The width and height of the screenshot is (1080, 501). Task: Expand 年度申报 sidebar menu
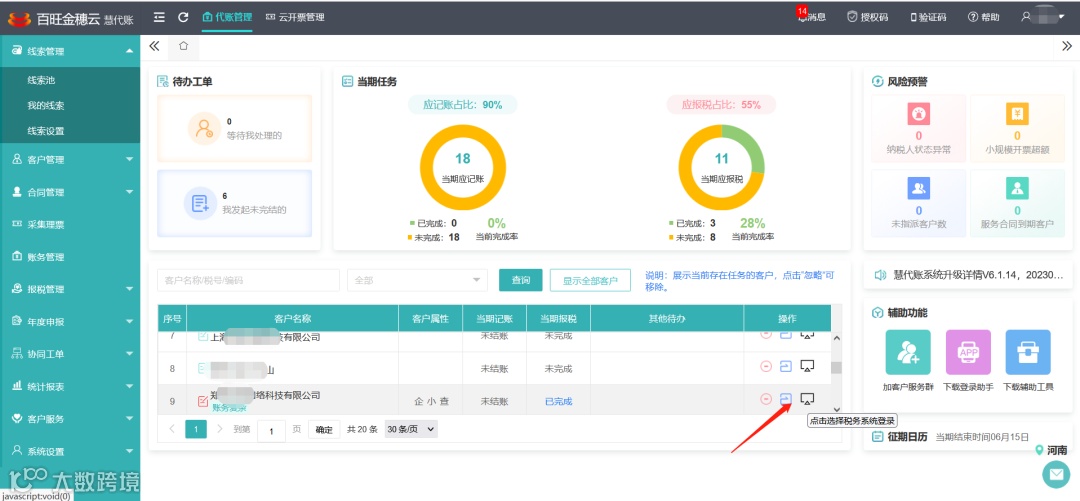70,322
